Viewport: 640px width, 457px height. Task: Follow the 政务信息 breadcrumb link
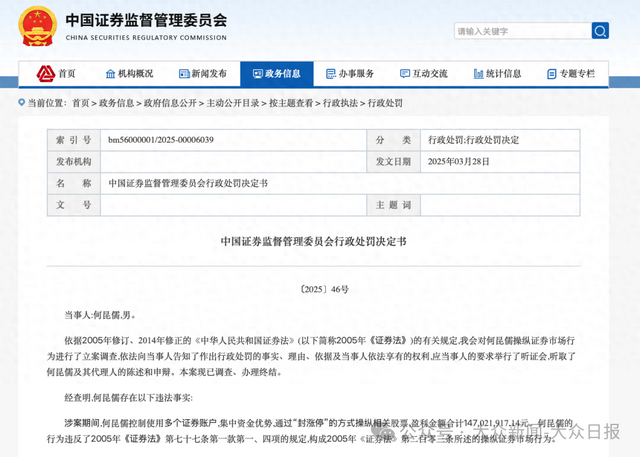116,103
